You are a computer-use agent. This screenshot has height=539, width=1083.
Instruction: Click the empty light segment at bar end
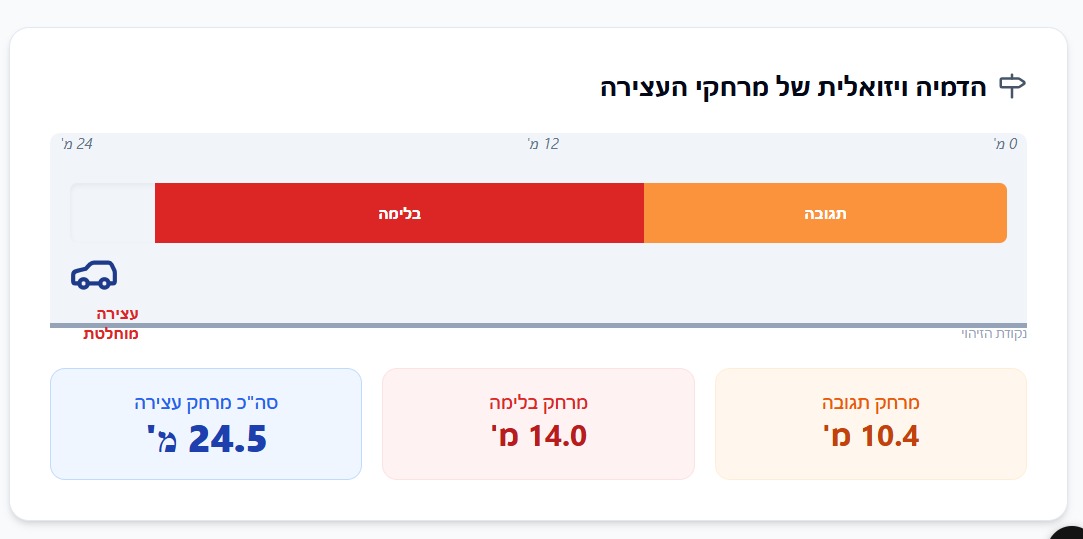point(113,213)
